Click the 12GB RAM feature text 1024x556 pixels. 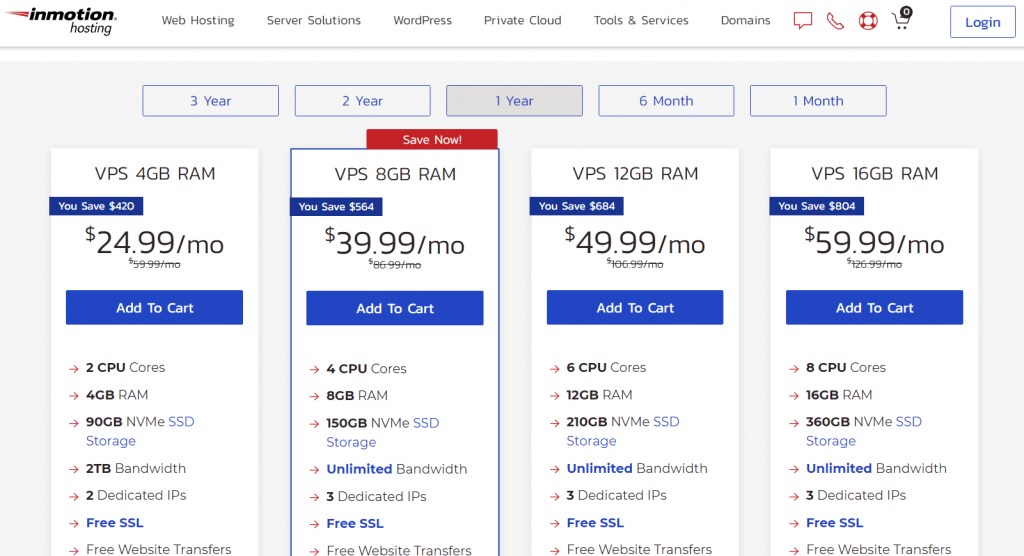tap(600, 395)
